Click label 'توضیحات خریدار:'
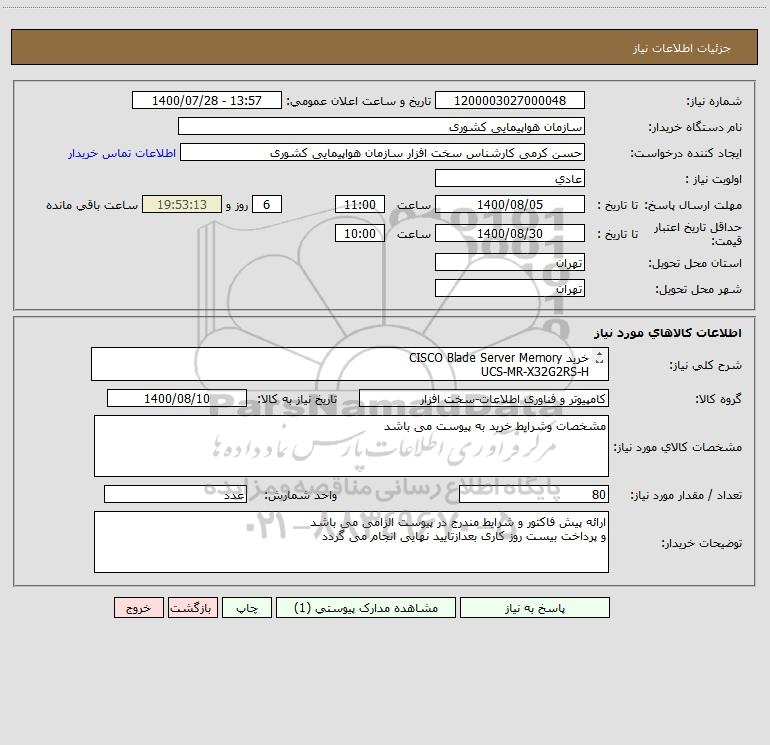Screen dimensions: 770x745 click(701, 543)
